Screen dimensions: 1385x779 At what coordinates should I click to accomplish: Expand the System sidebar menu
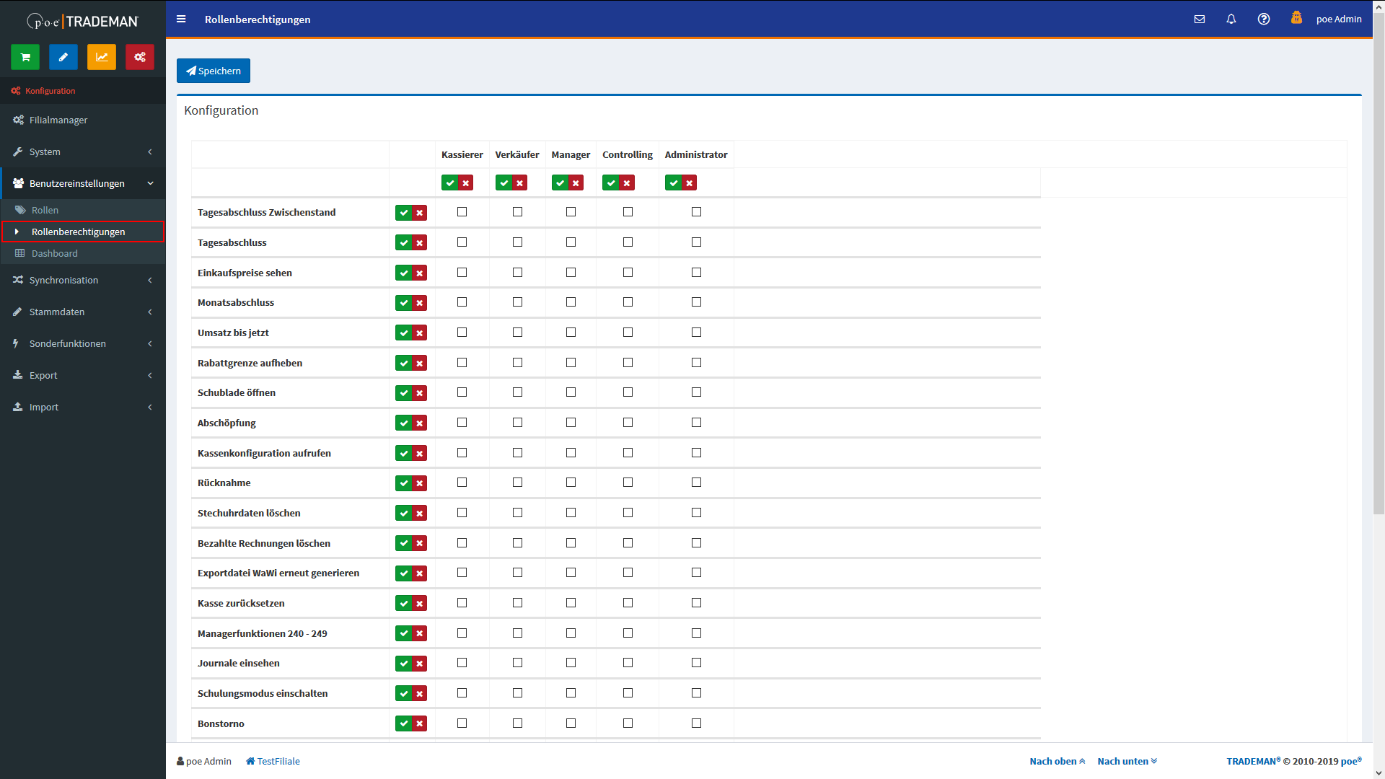point(82,152)
